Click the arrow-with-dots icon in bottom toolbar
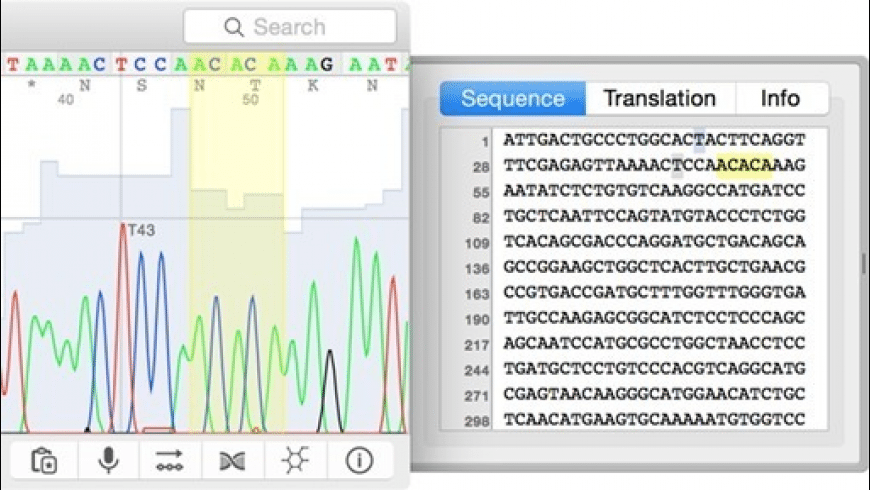 pyautogui.click(x=170, y=460)
